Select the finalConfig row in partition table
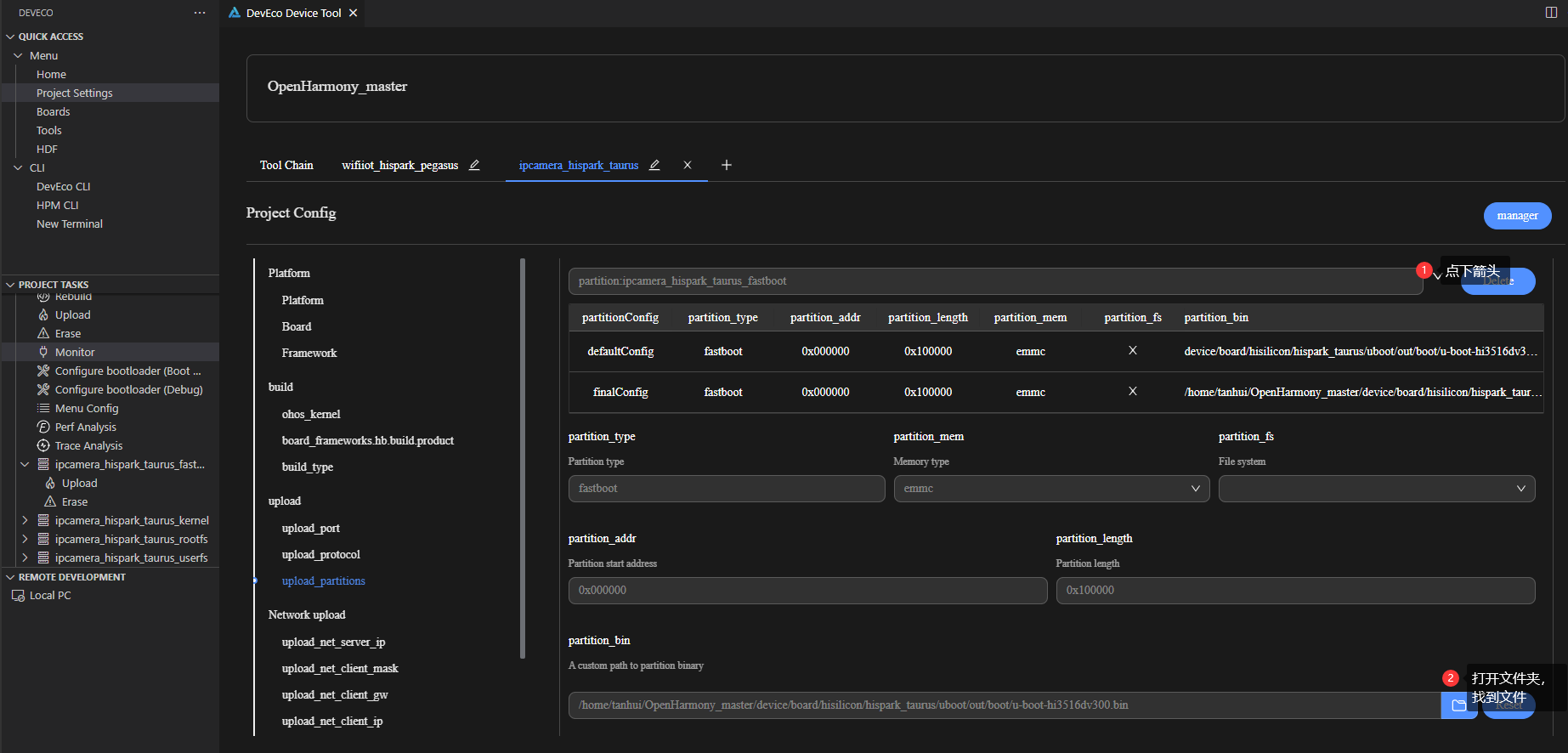 coord(1056,392)
